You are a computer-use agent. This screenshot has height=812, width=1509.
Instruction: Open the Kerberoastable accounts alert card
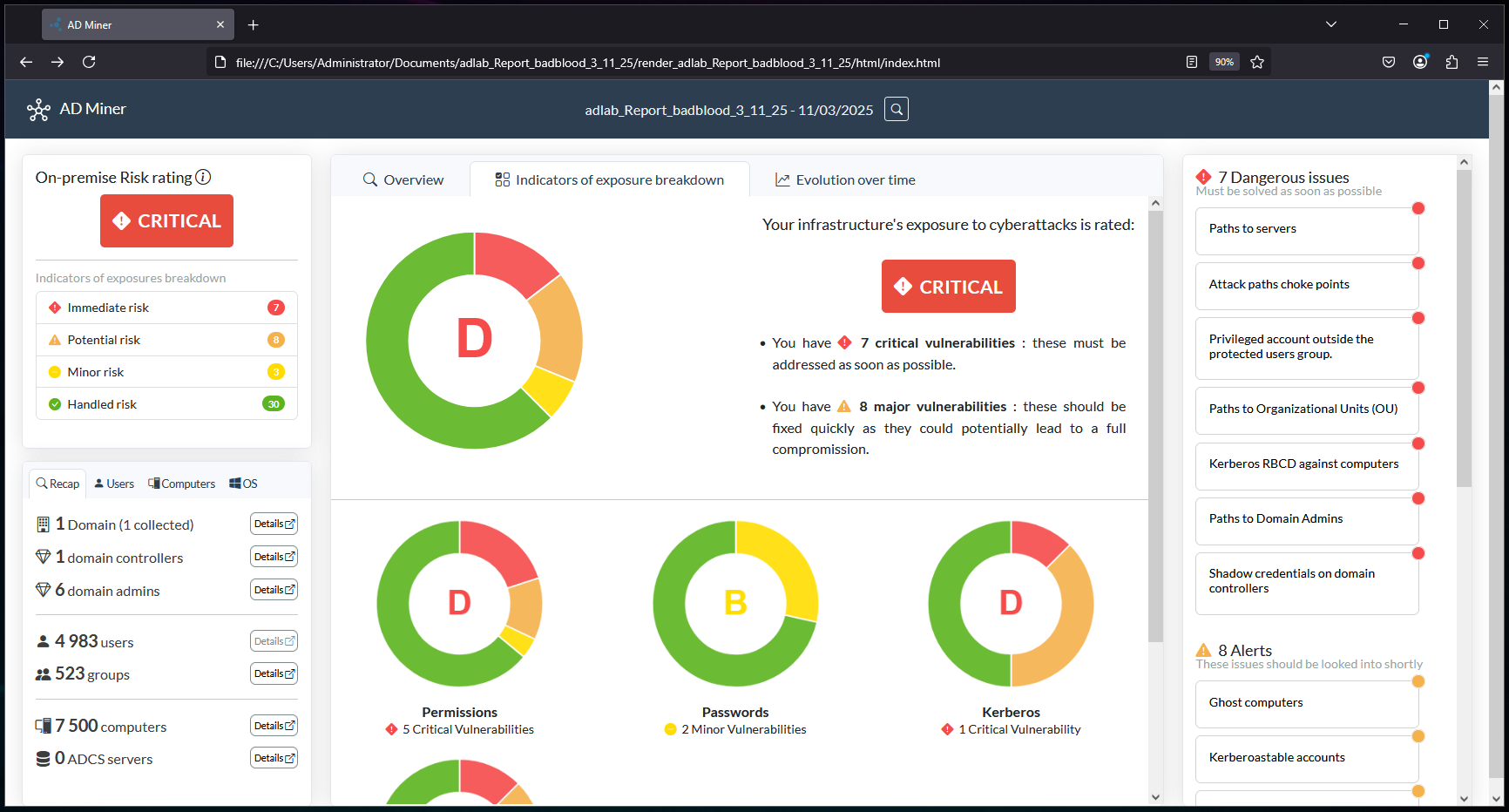1307,759
